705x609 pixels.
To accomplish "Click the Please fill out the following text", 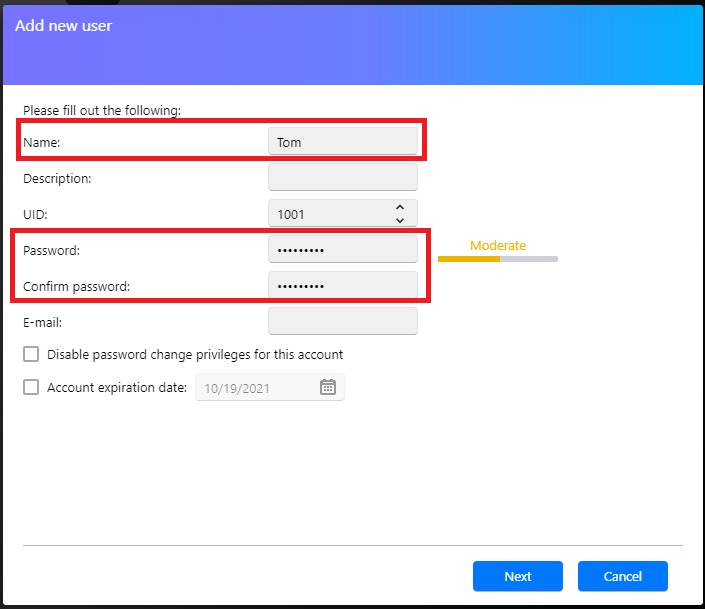I will coord(101,110).
